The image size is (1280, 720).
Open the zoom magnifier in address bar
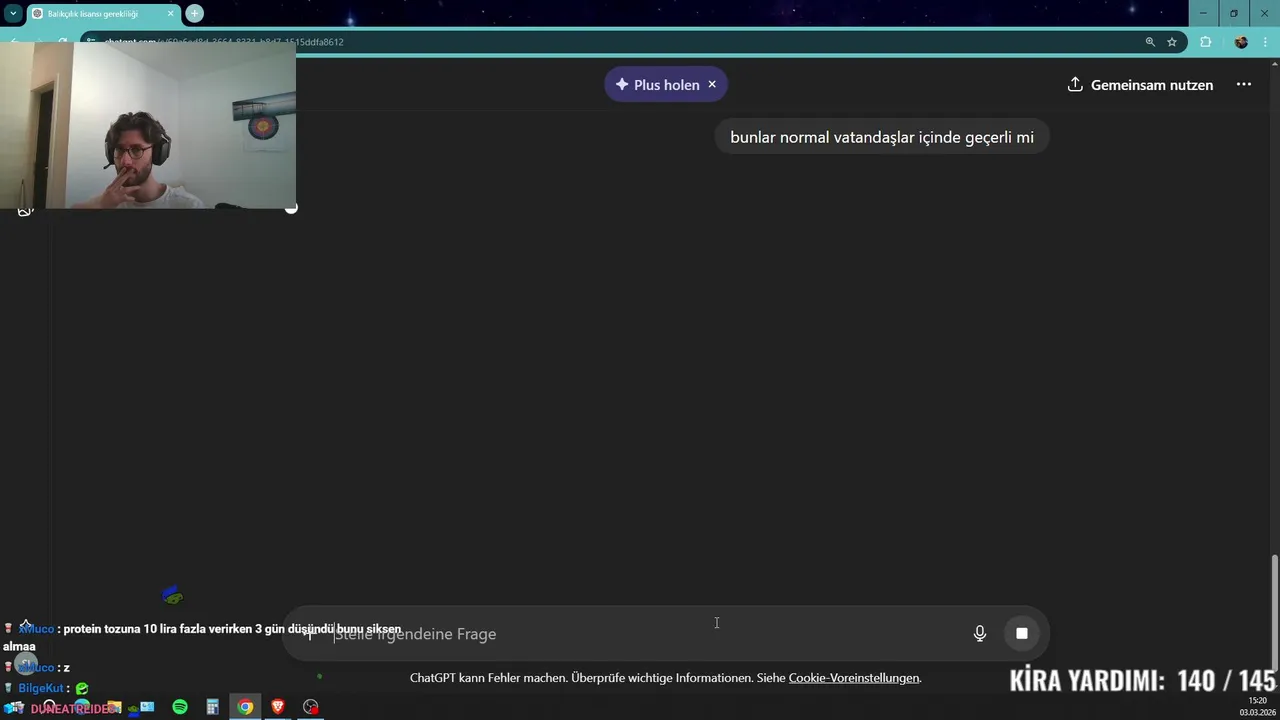coord(1150,42)
